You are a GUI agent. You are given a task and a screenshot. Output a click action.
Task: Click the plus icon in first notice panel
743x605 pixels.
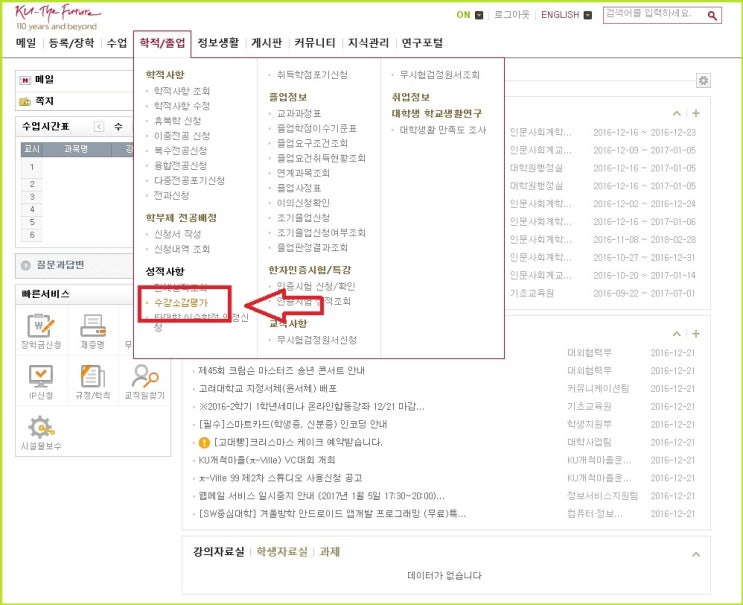coord(696,113)
